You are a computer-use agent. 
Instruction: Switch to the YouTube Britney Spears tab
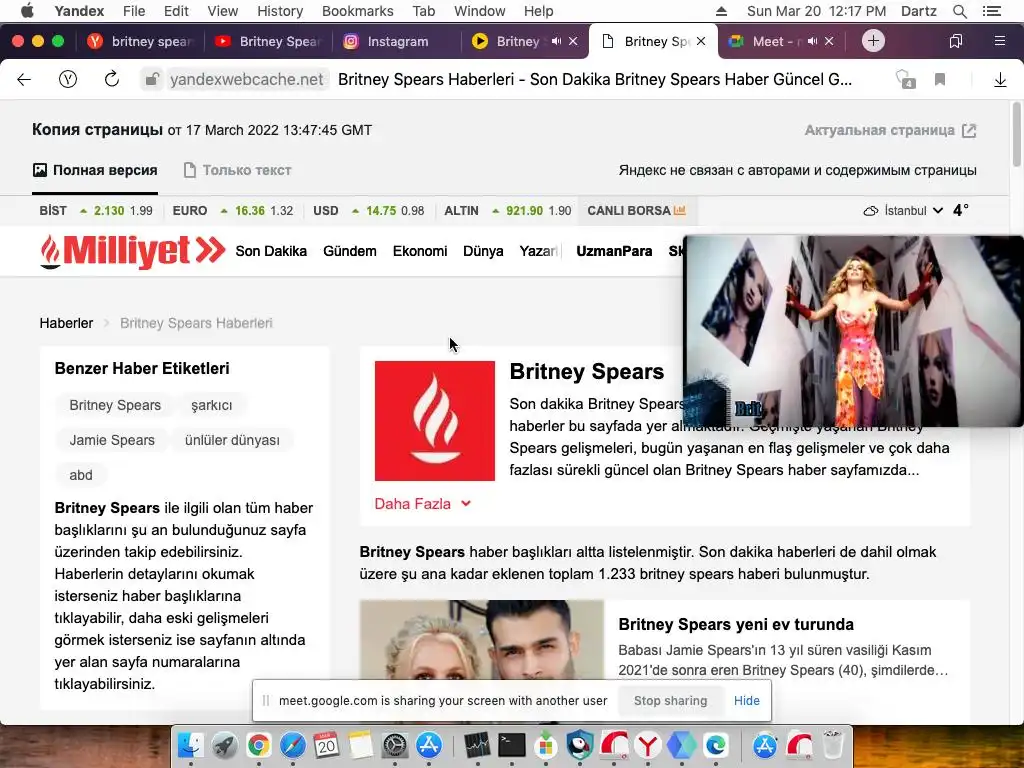click(x=268, y=41)
